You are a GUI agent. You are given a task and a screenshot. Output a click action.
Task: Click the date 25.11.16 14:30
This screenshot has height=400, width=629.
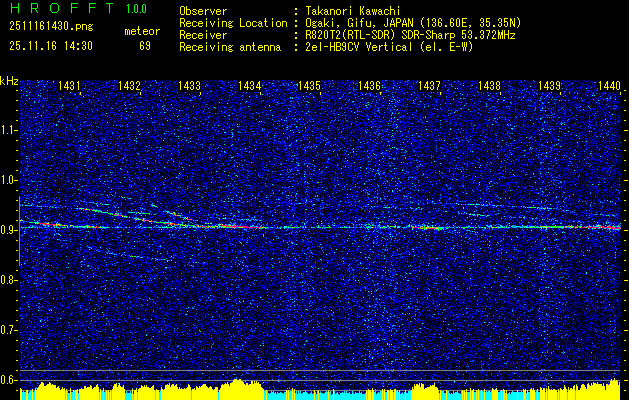point(51,46)
